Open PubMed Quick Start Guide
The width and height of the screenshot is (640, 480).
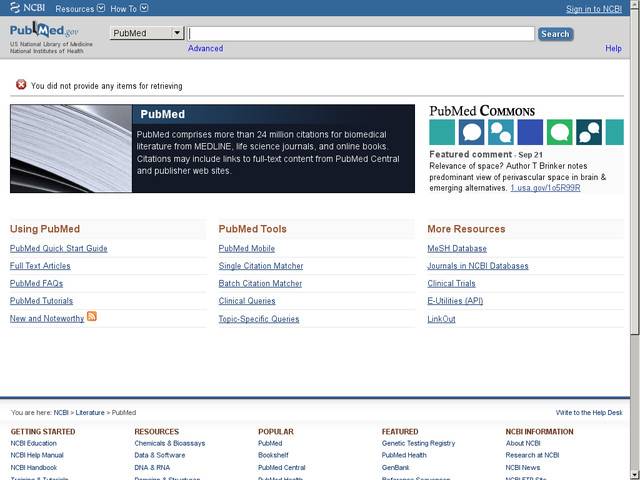tap(58, 248)
